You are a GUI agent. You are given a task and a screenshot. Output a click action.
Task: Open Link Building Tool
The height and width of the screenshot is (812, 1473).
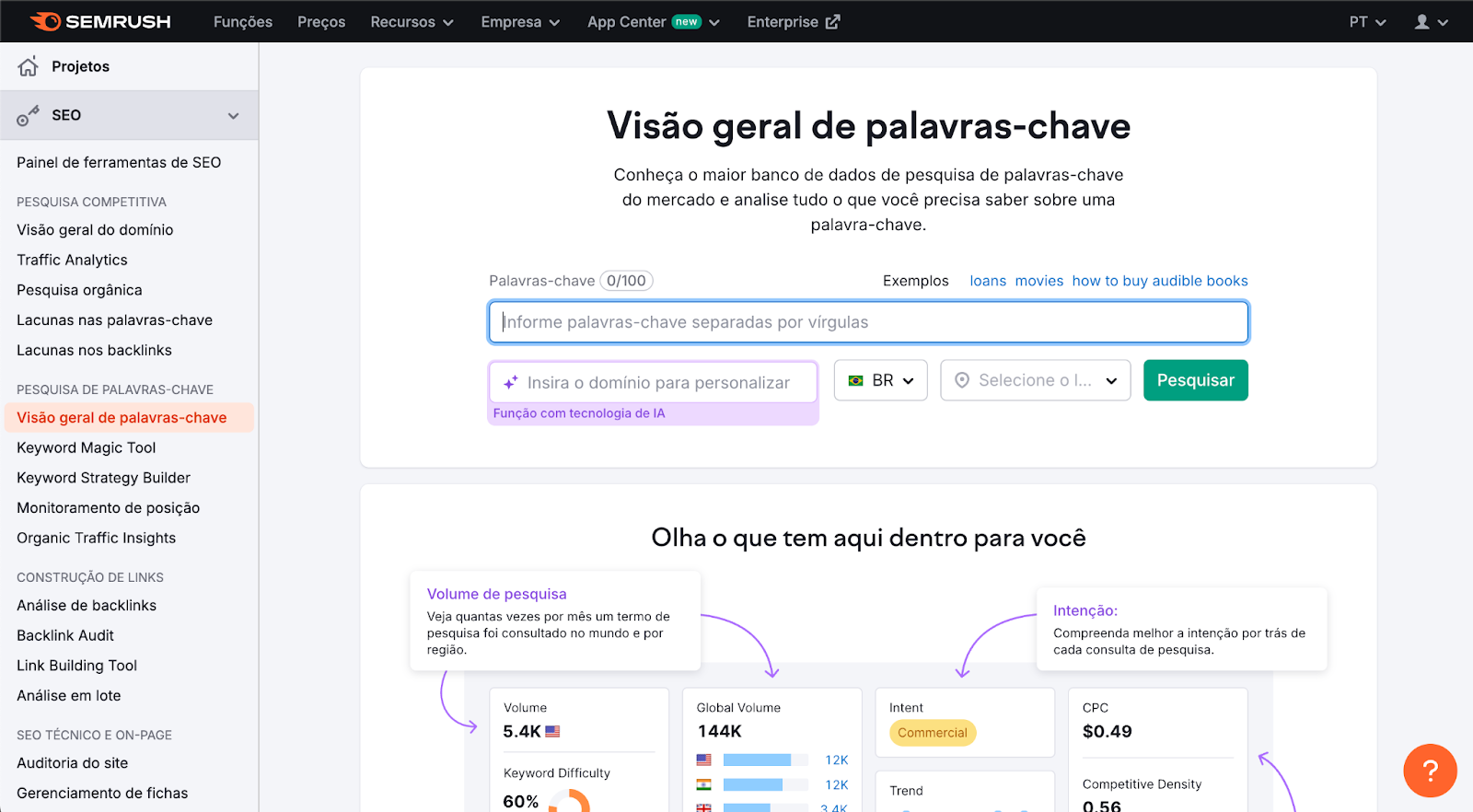(x=76, y=666)
